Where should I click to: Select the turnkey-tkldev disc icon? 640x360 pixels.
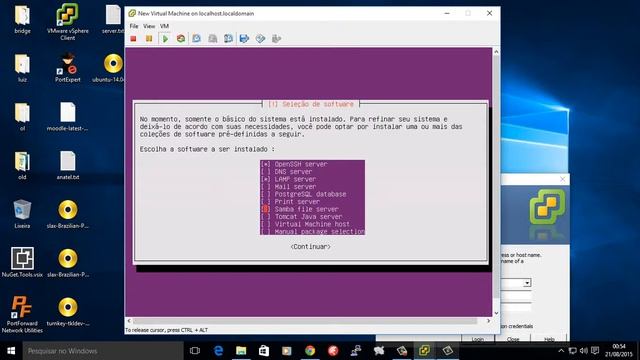(x=67, y=311)
